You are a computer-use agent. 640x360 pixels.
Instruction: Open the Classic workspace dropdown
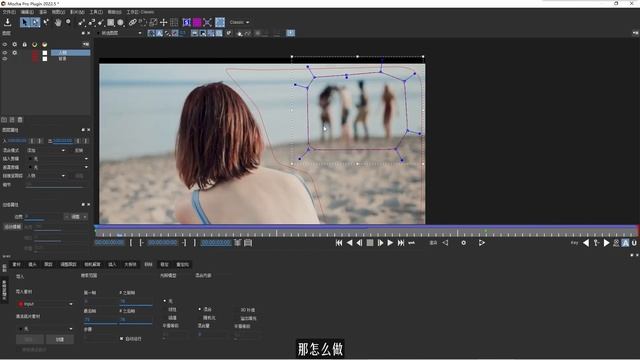click(x=239, y=22)
